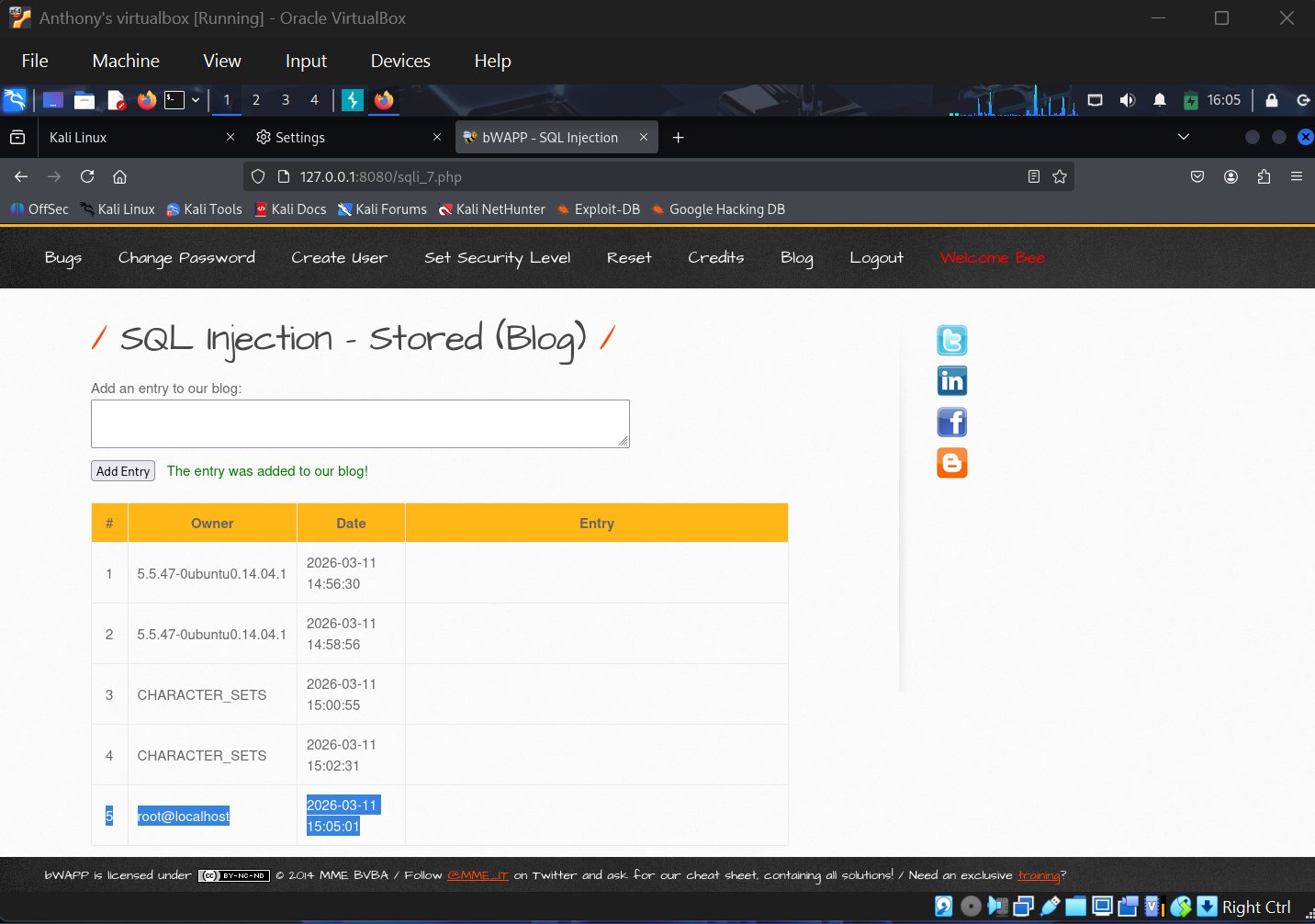
Task: Open the Firefox extensions puzzle icon
Action: (1264, 176)
